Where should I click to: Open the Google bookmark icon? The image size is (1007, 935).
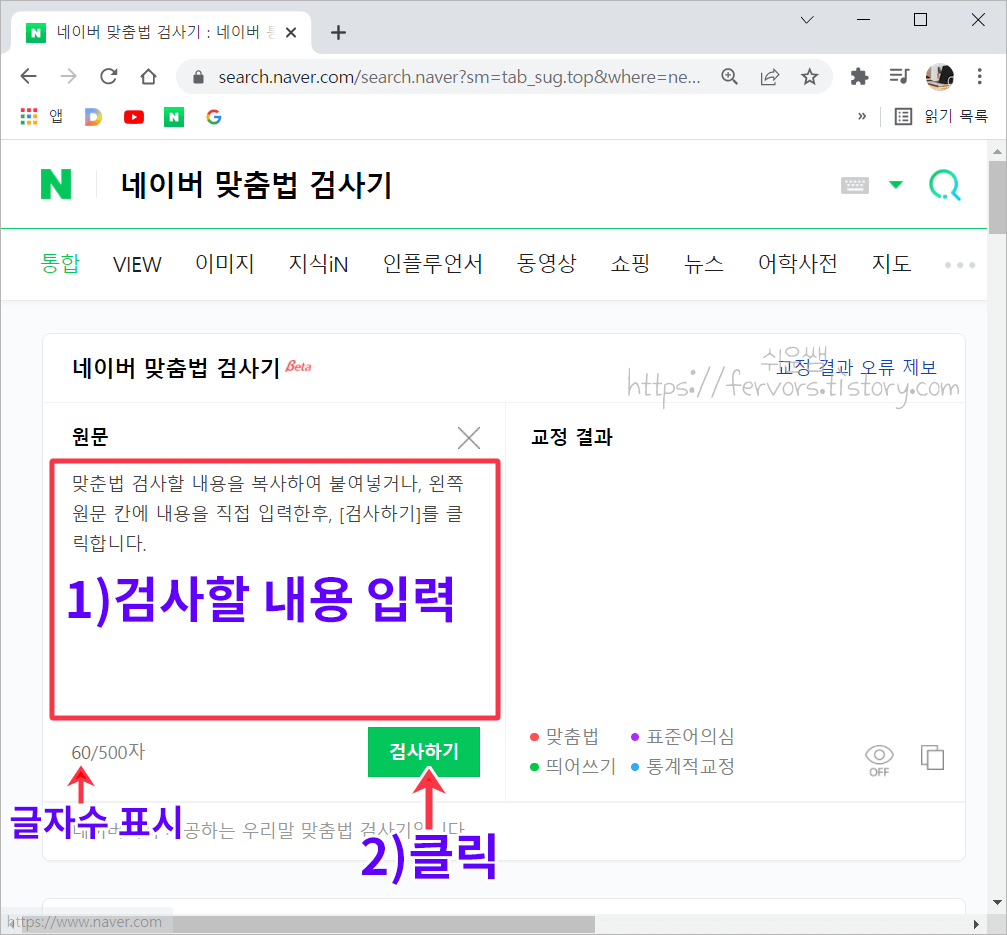coord(214,117)
